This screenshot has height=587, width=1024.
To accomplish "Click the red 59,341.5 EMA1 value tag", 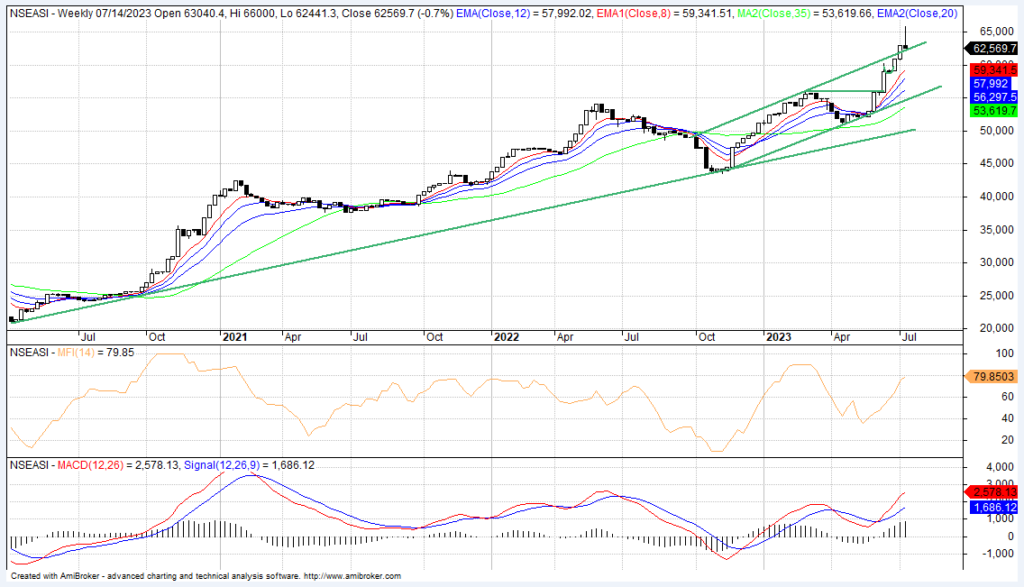I will (992, 69).
